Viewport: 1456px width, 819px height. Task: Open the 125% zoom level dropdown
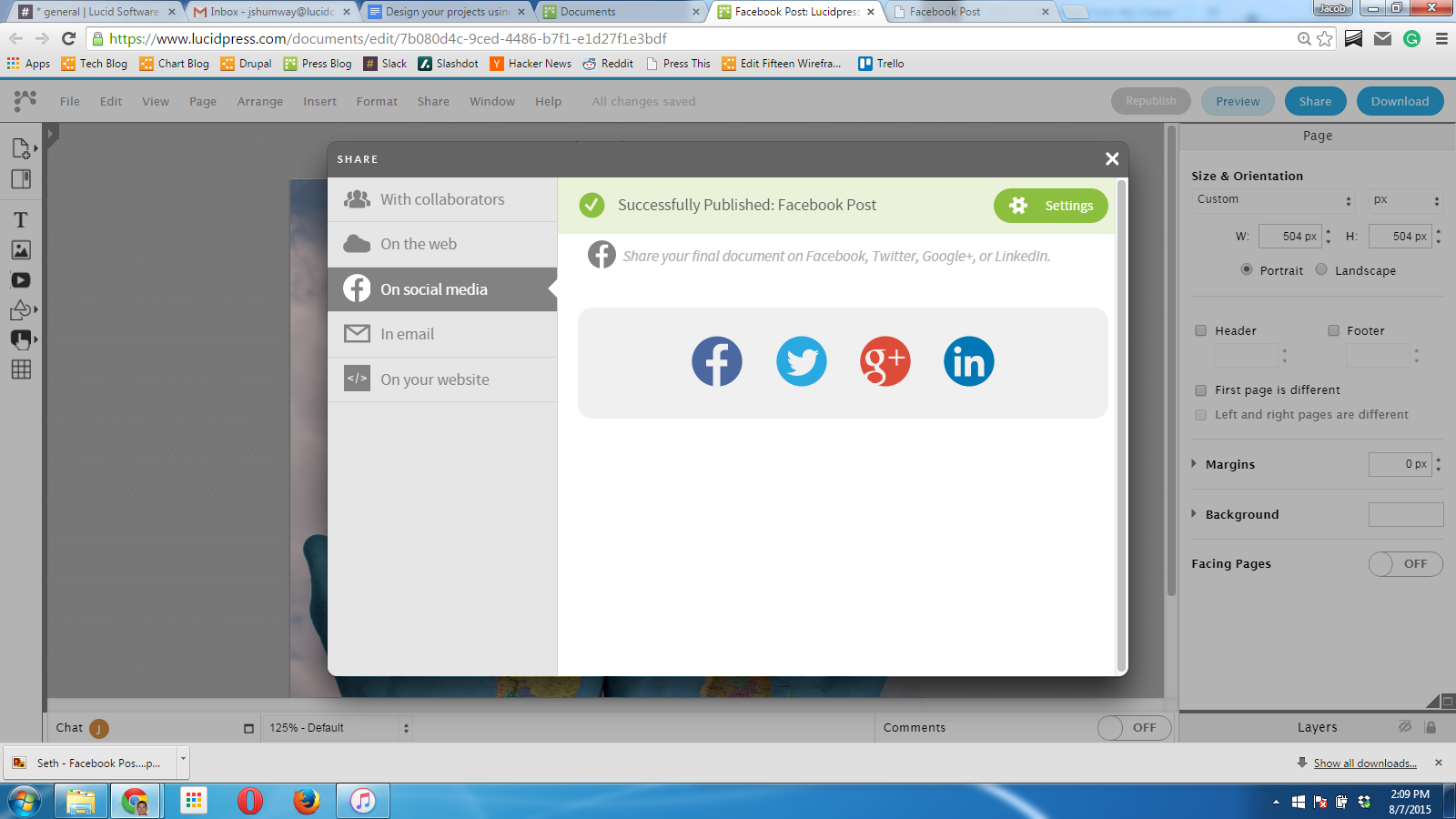(x=339, y=728)
